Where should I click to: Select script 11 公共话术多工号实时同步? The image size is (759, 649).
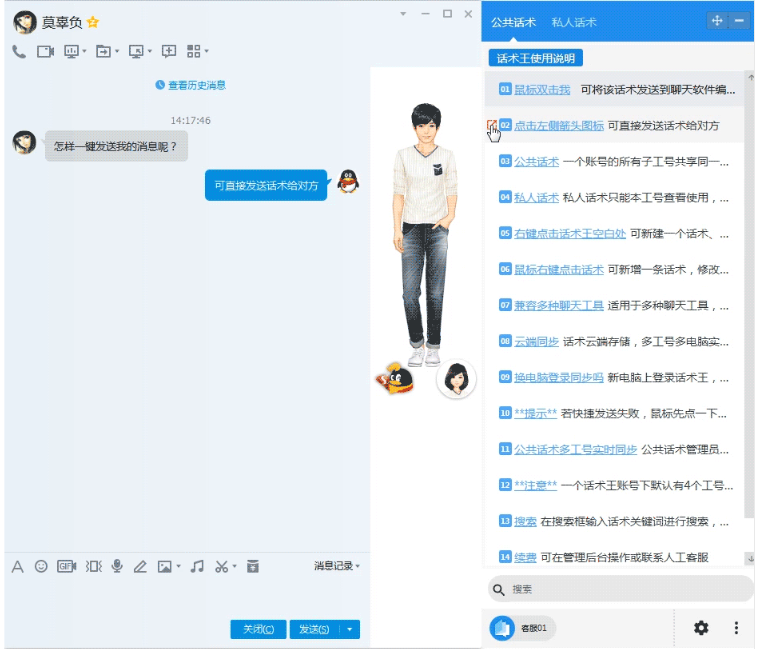coord(614,449)
